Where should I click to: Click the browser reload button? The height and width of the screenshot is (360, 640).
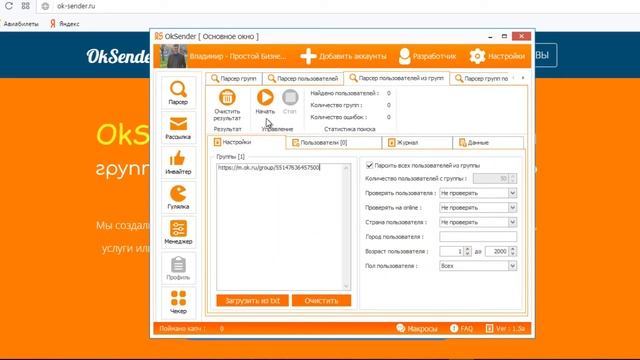[x=9, y=6]
